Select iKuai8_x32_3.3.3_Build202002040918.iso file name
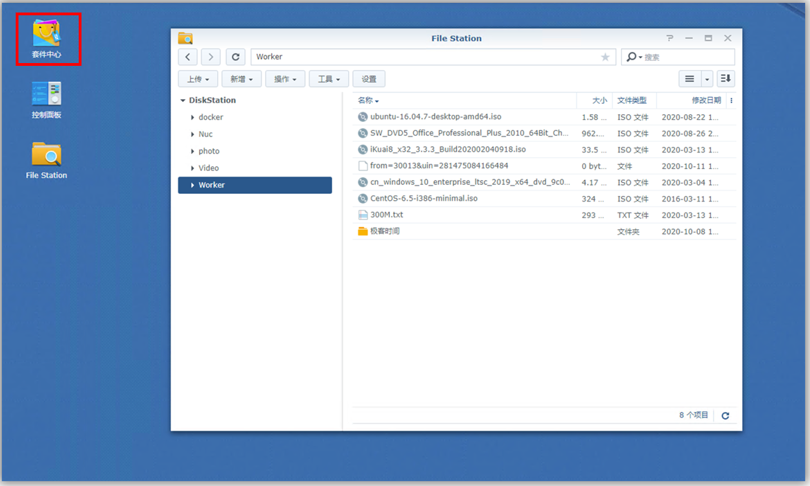Viewport: 810px width, 486px height. [x=448, y=149]
